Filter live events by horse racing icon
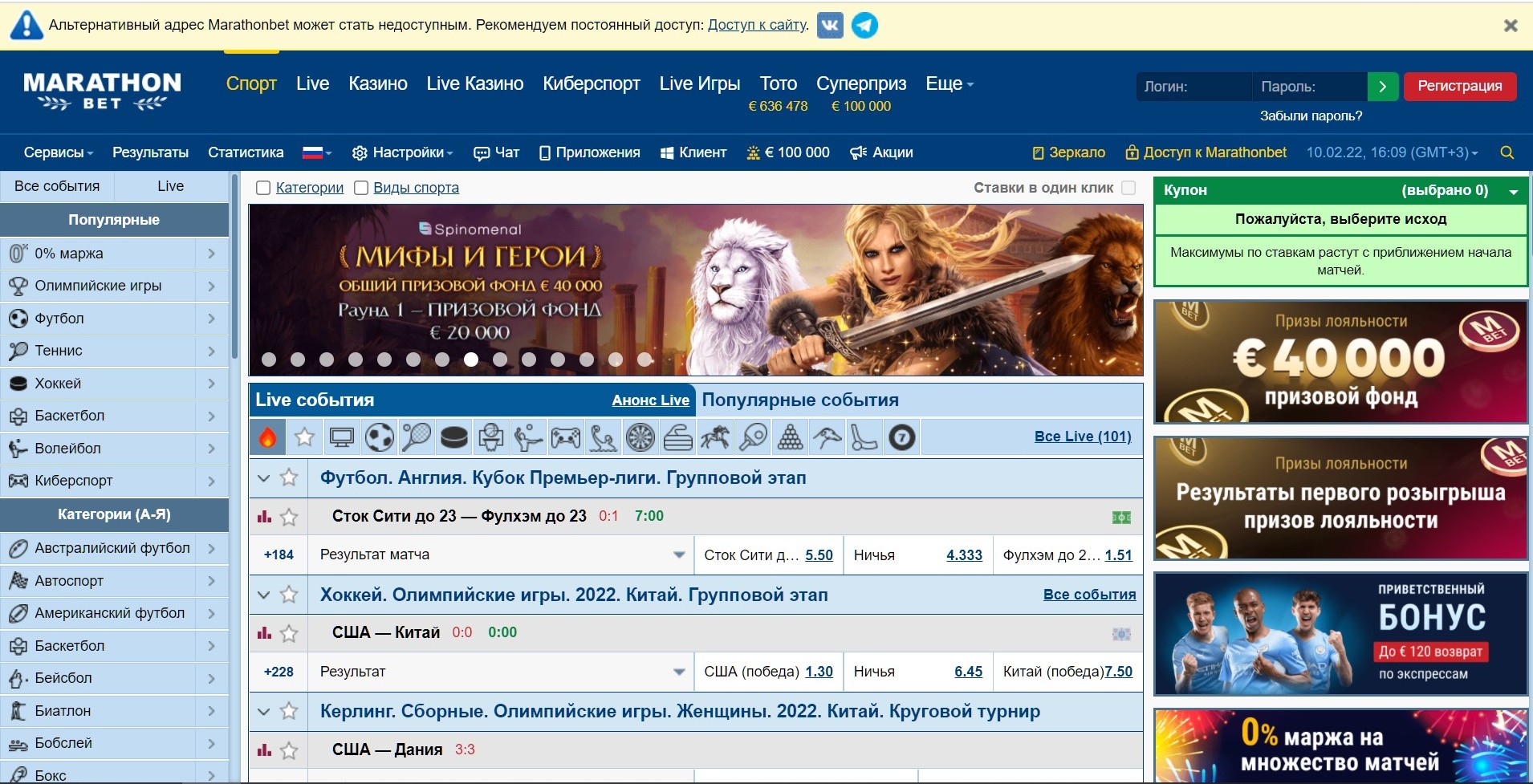Image resolution: width=1533 pixels, height=784 pixels. 715,437
